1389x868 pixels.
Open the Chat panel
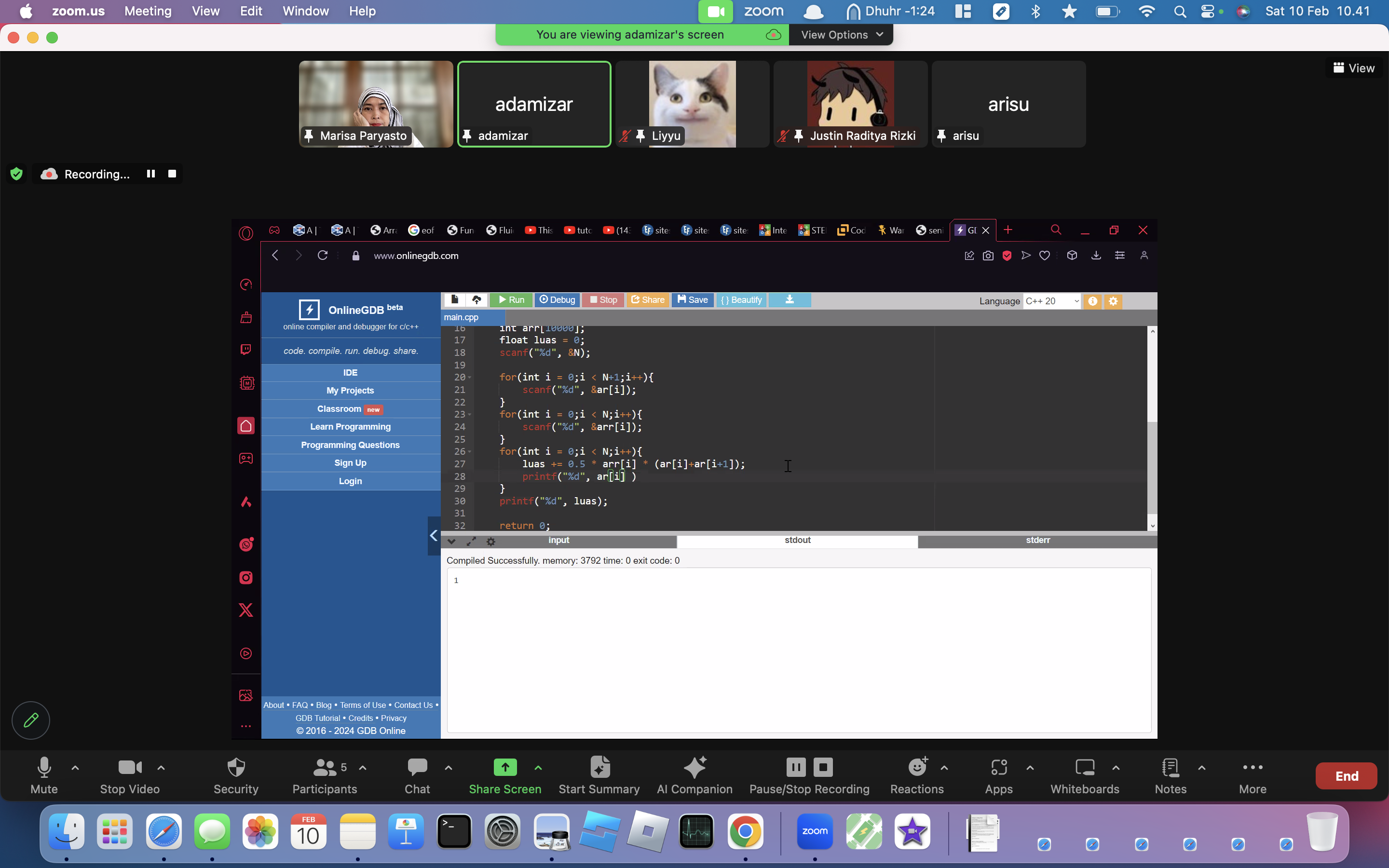click(417, 775)
